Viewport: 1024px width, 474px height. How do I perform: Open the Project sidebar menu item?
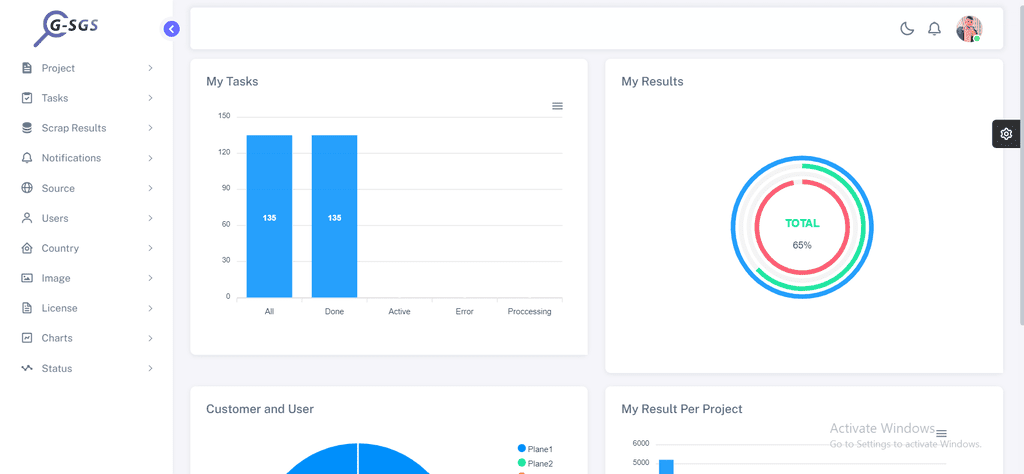pyautogui.click(x=87, y=68)
